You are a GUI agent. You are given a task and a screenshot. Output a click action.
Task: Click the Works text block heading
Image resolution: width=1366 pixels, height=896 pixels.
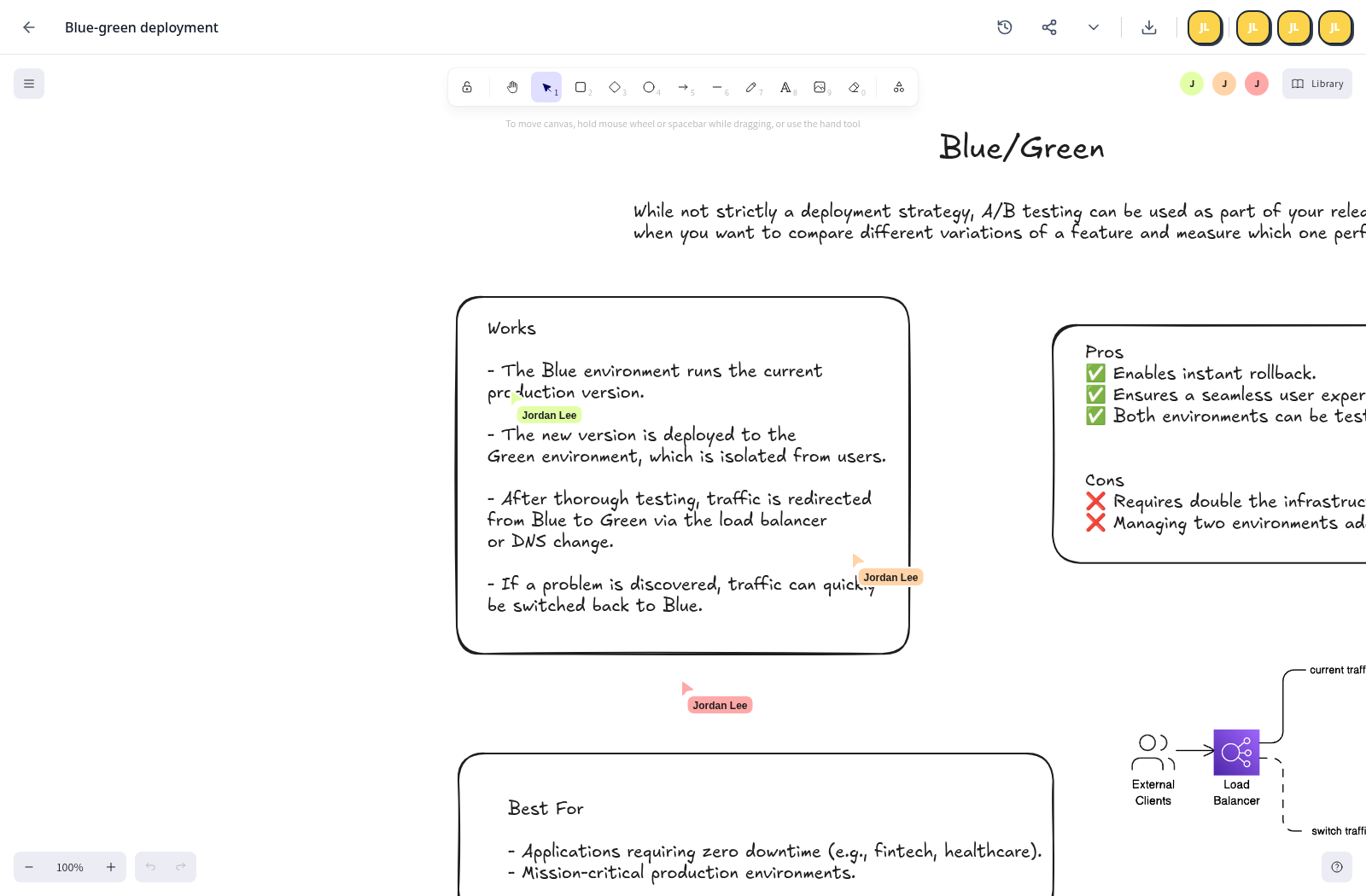click(x=511, y=329)
